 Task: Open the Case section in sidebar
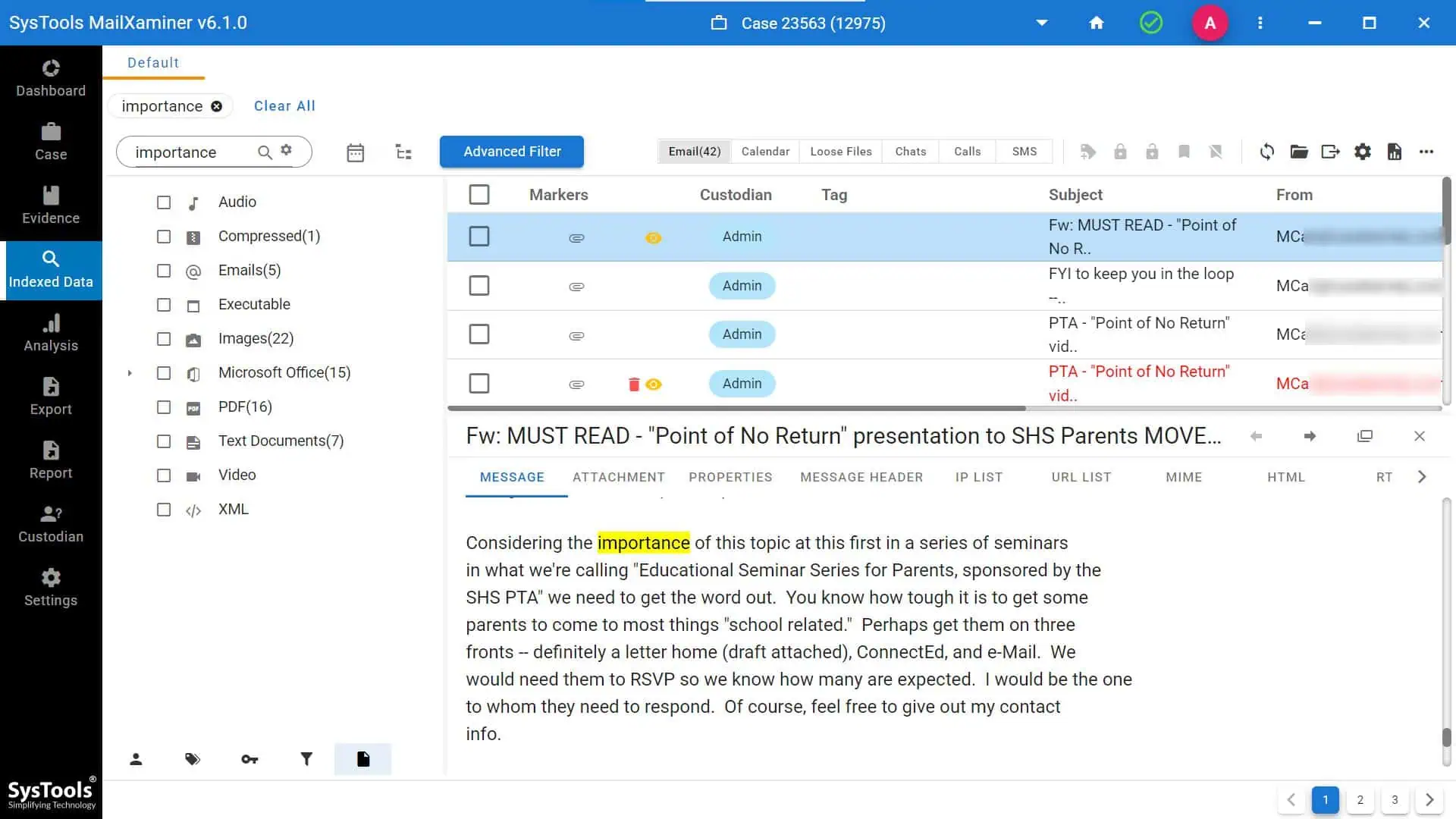[x=51, y=143]
